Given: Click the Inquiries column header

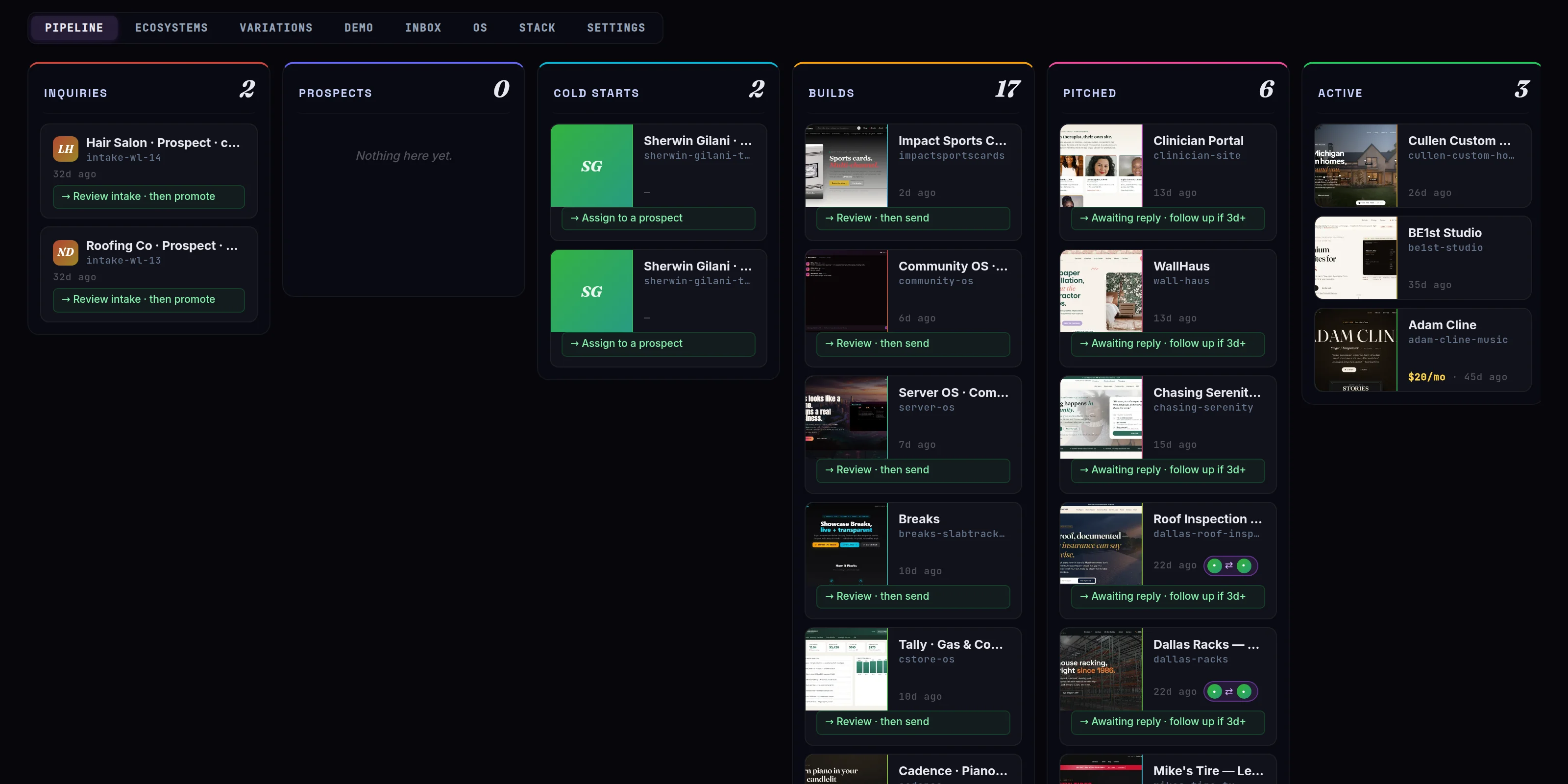Looking at the screenshot, I should [x=75, y=93].
